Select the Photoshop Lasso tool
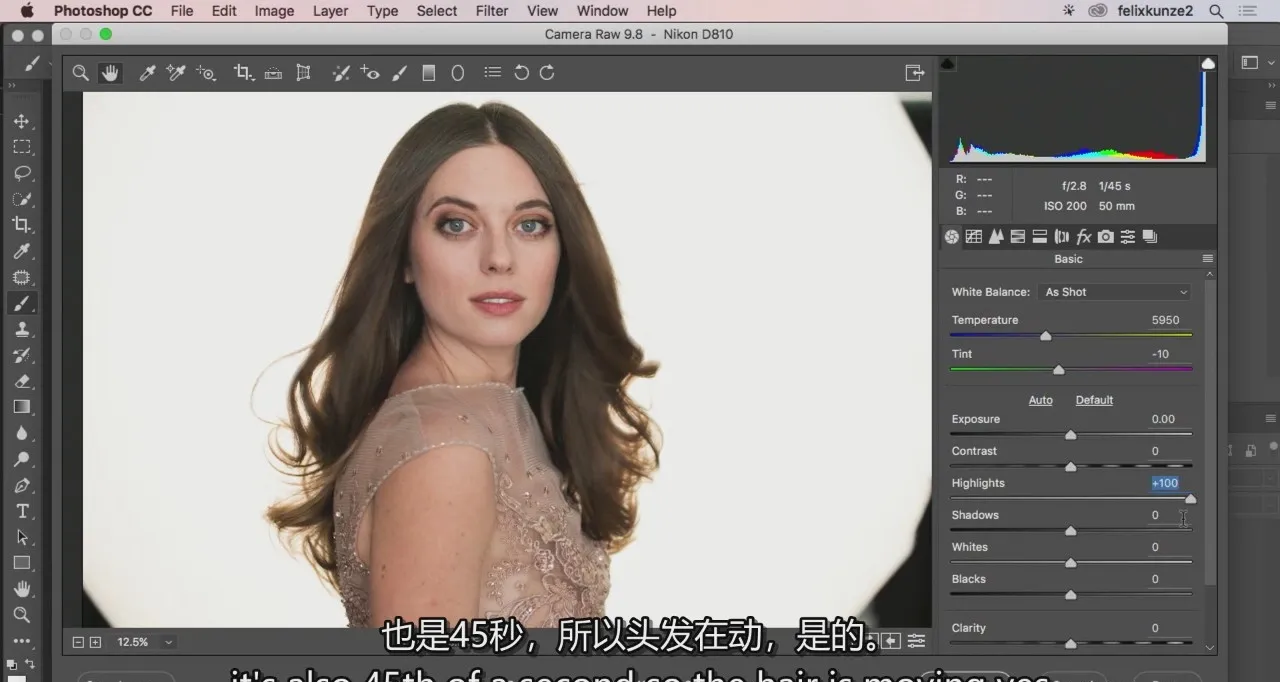 pyautogui.click(x=21, y=173)
